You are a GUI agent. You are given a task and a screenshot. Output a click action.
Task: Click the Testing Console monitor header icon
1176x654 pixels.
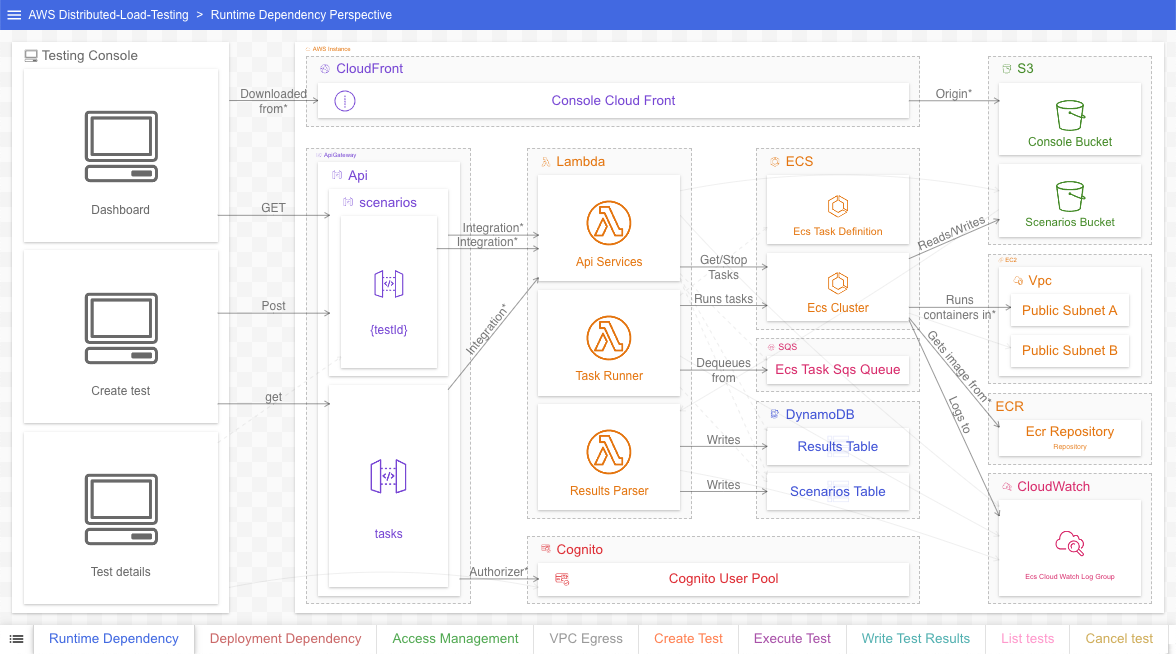click(31, 56)
